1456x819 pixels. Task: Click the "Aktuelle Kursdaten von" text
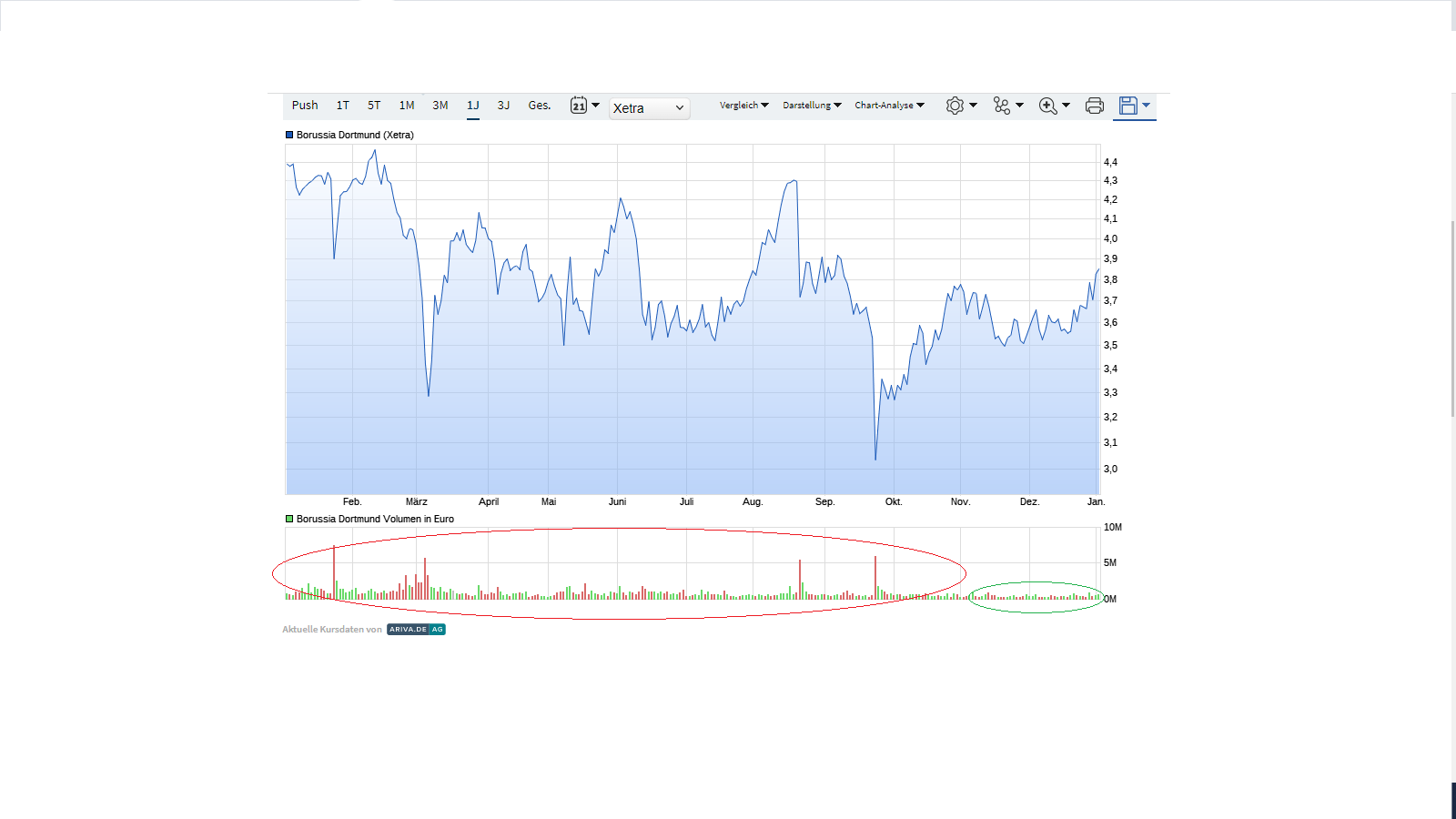coord(332,630)
